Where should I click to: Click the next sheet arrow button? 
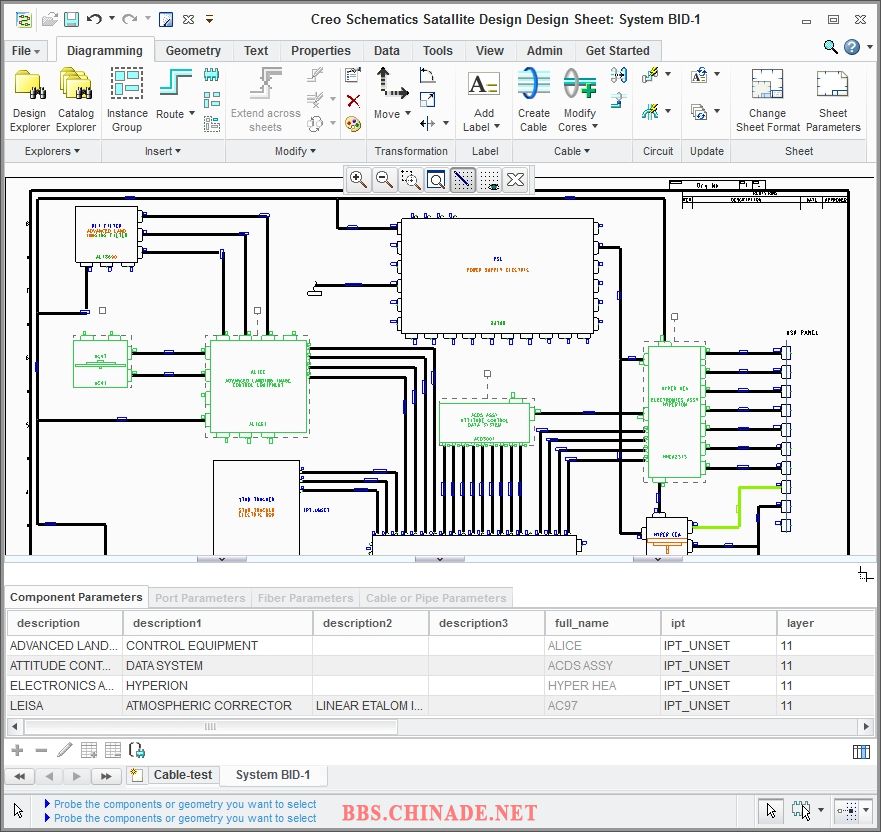(77, 776)
